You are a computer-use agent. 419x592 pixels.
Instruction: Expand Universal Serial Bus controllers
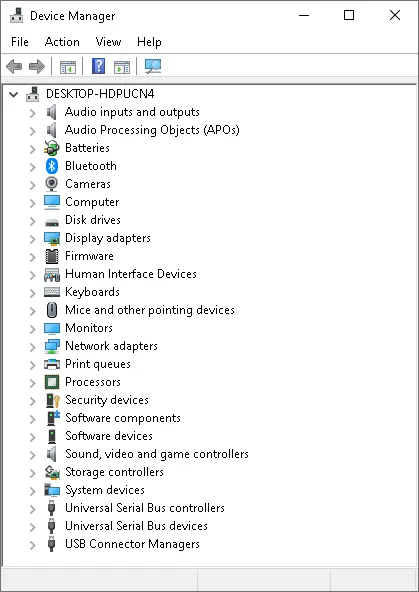pos(33,509)
